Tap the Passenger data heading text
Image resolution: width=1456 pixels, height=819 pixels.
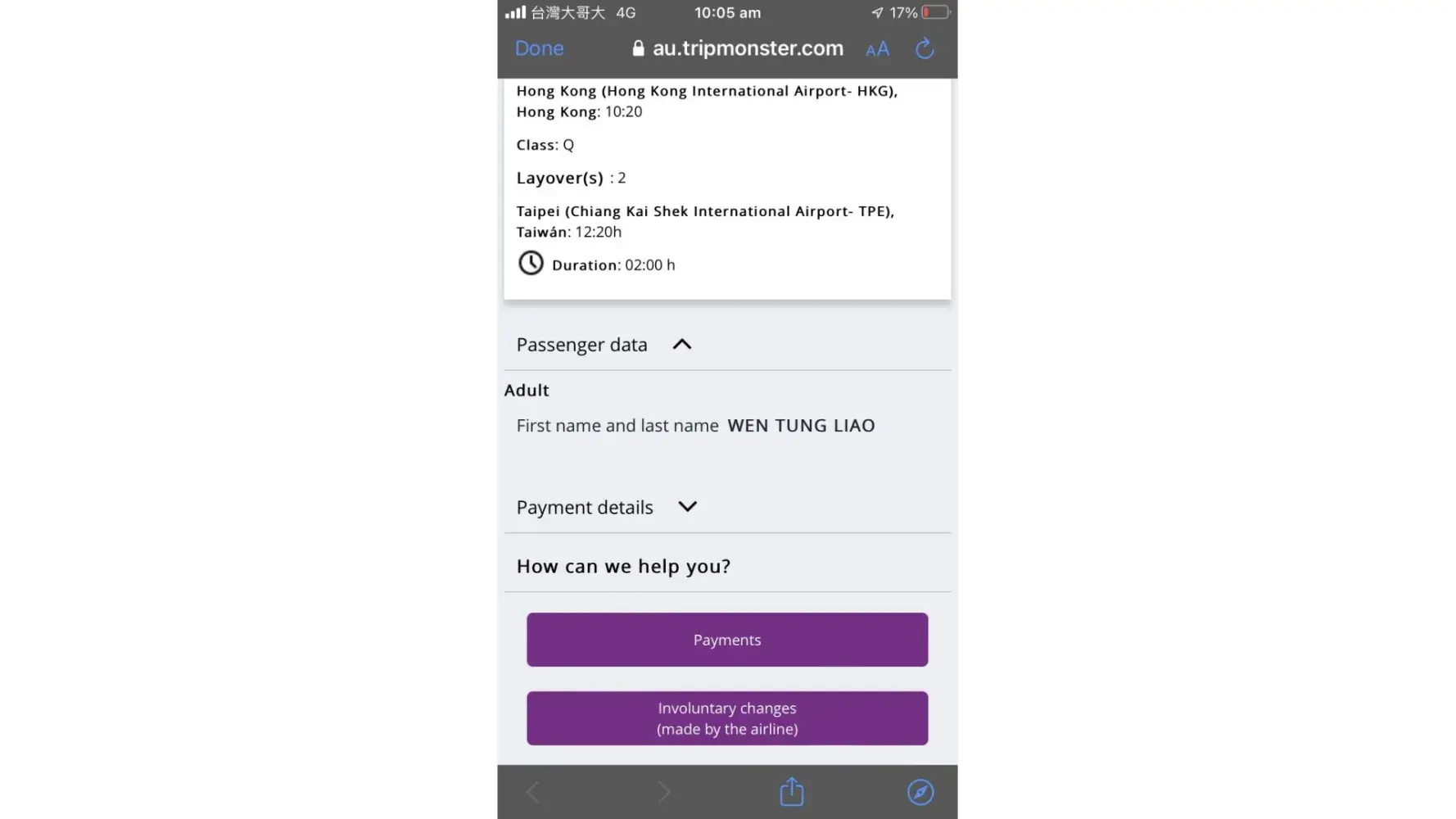[x=581, y=345]
